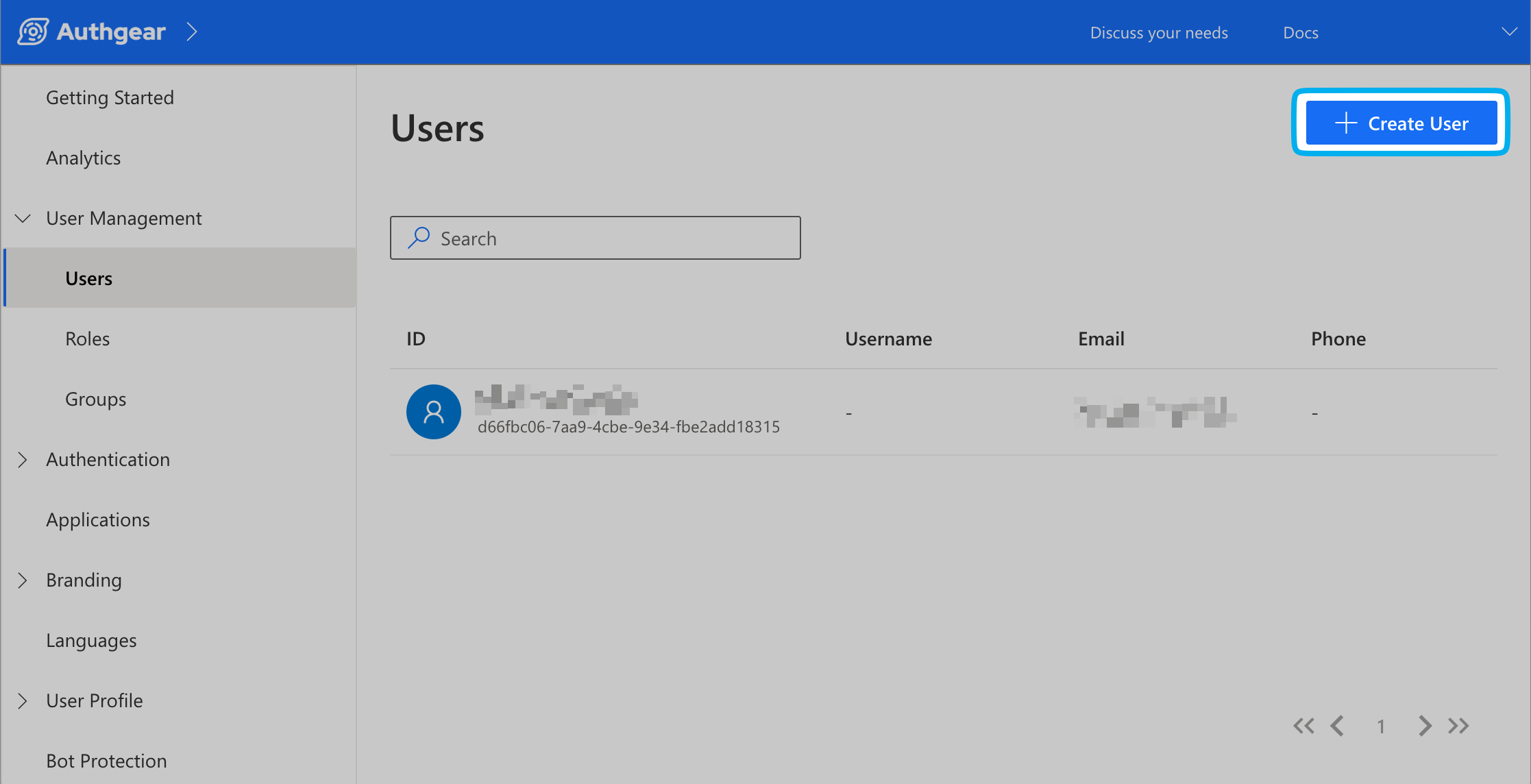The height and width of the screenshot is (784, 1531).
Task: Click the user avatar icon in table row
Action: [433, 412]
